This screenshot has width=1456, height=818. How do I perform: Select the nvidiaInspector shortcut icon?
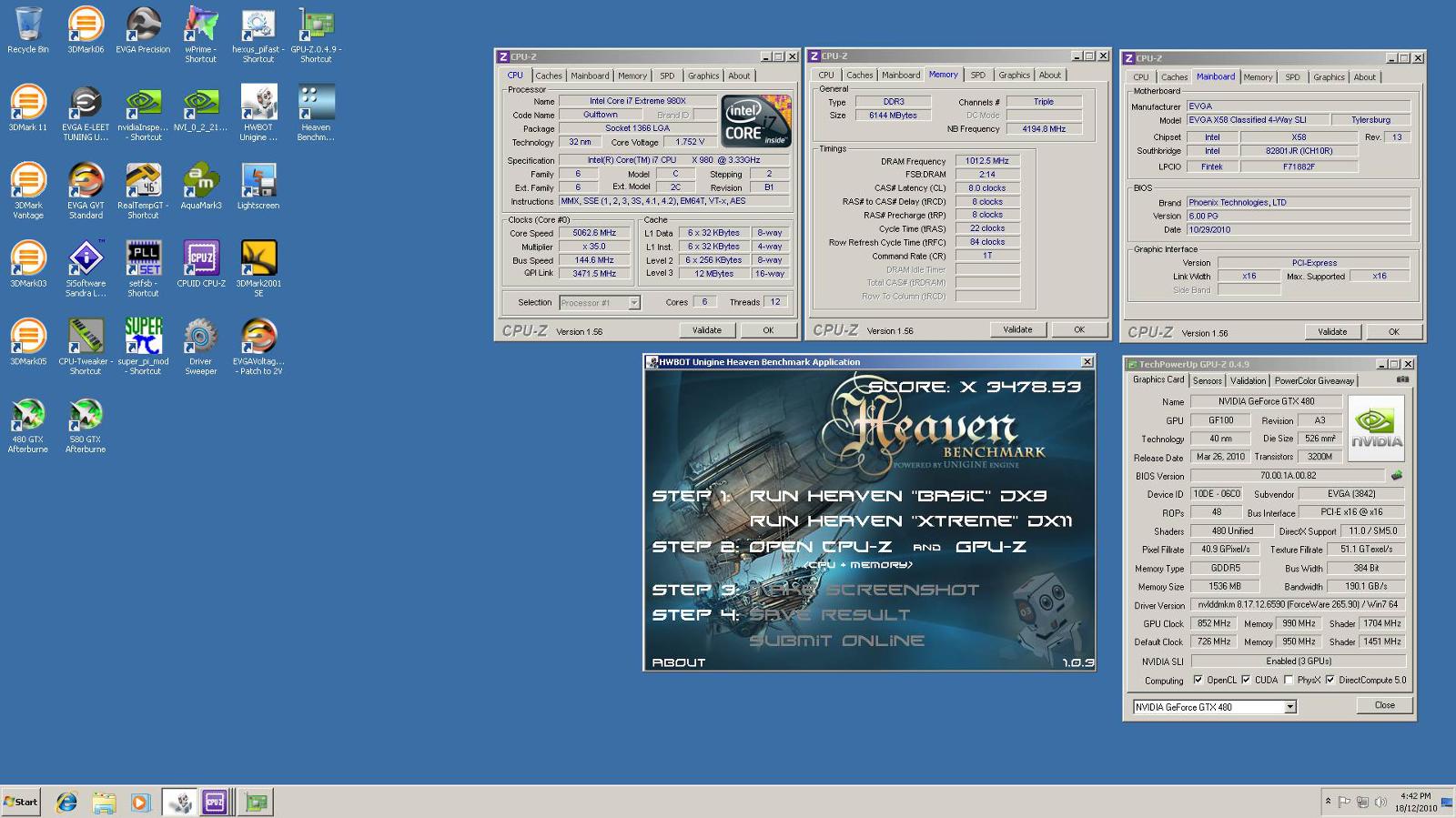click(x=143, y=113)
